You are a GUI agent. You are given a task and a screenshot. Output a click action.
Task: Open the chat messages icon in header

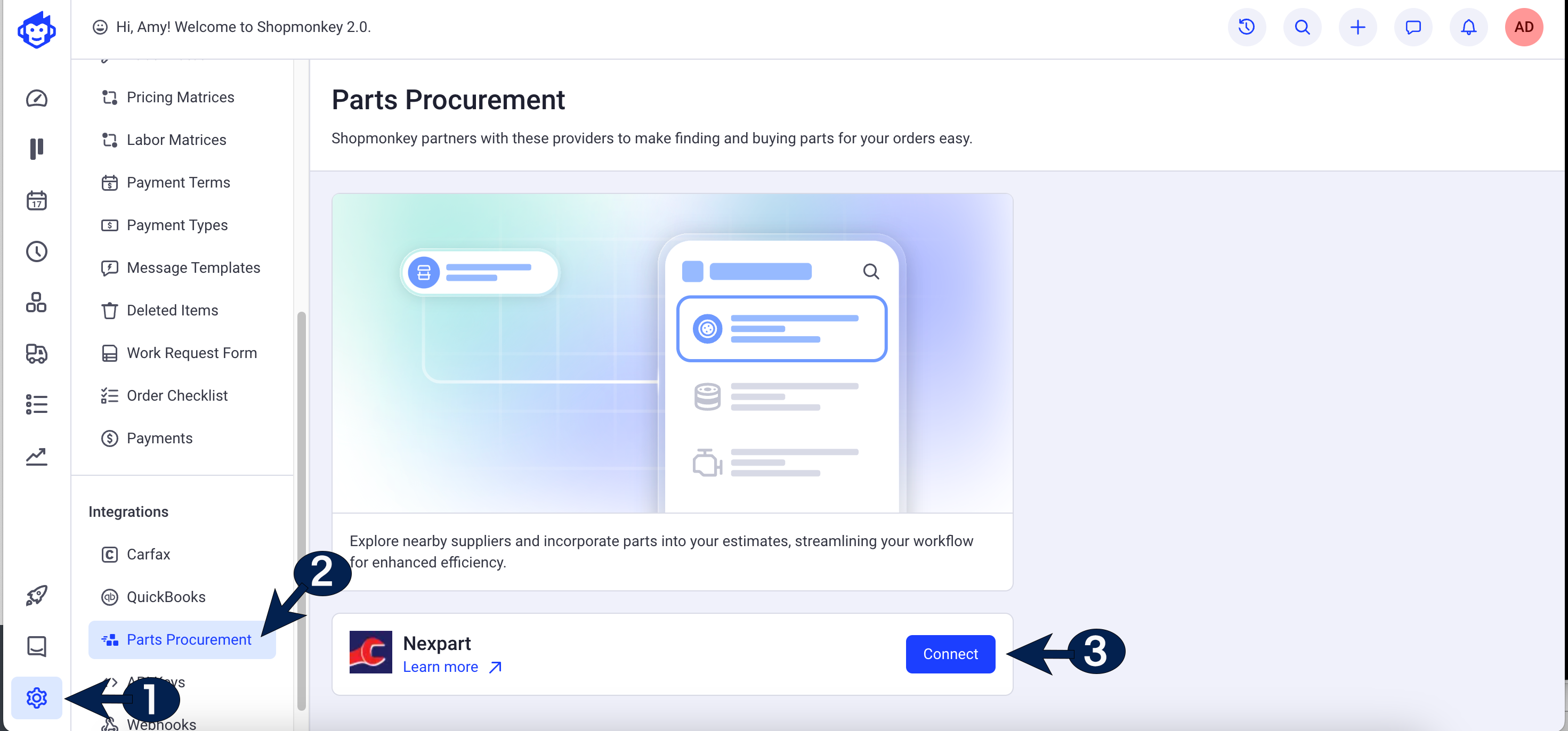[x=1413, y=27]
